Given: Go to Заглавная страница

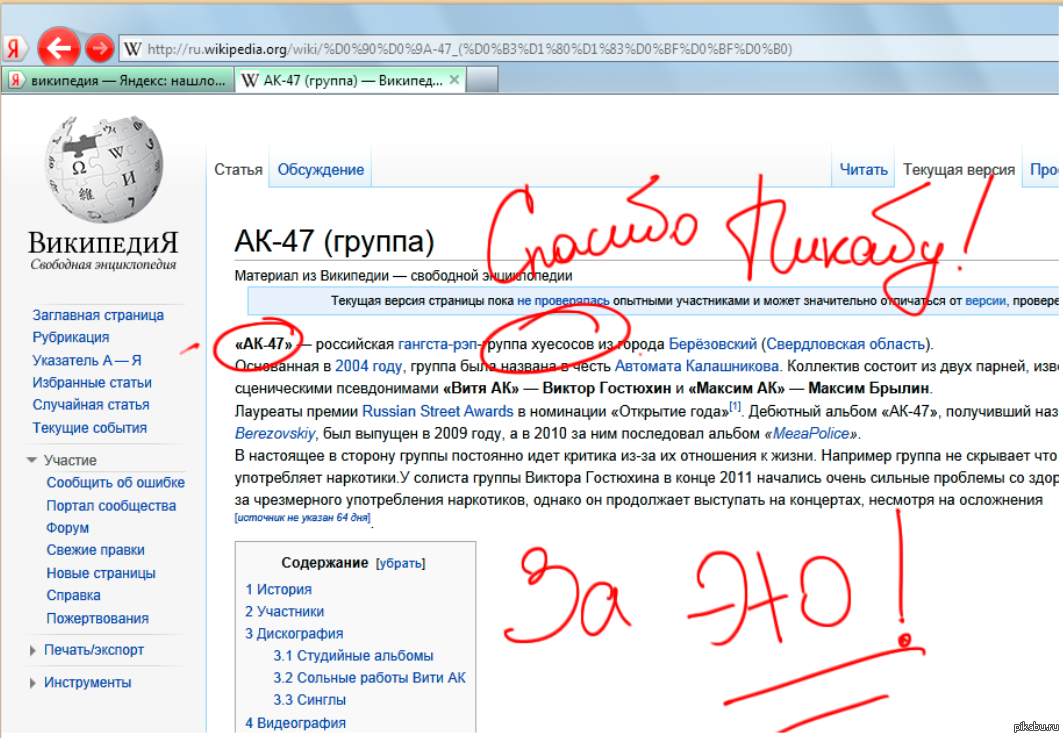Looking at the screenshot, I should [98, 315].
